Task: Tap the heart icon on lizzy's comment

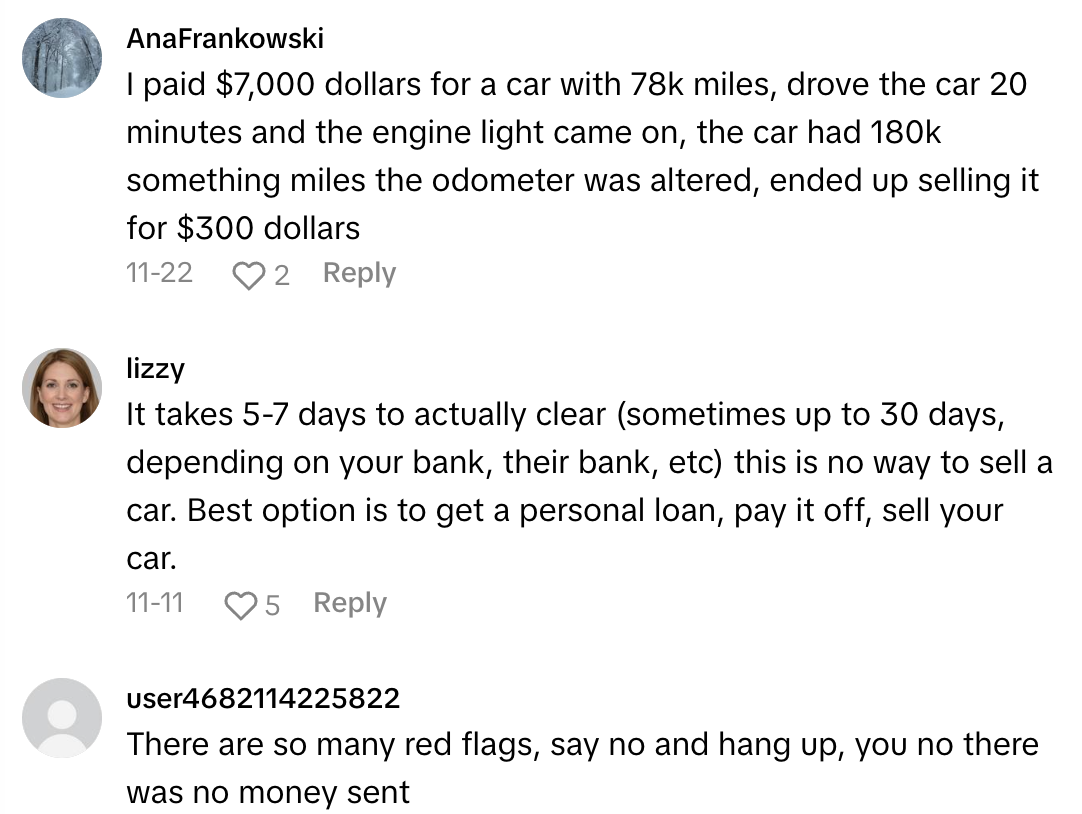Action: point(240,605)
